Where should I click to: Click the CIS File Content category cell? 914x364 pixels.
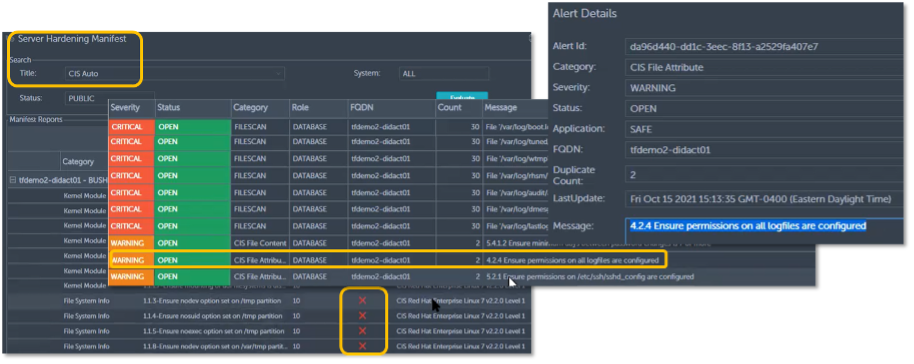point(260,243)
